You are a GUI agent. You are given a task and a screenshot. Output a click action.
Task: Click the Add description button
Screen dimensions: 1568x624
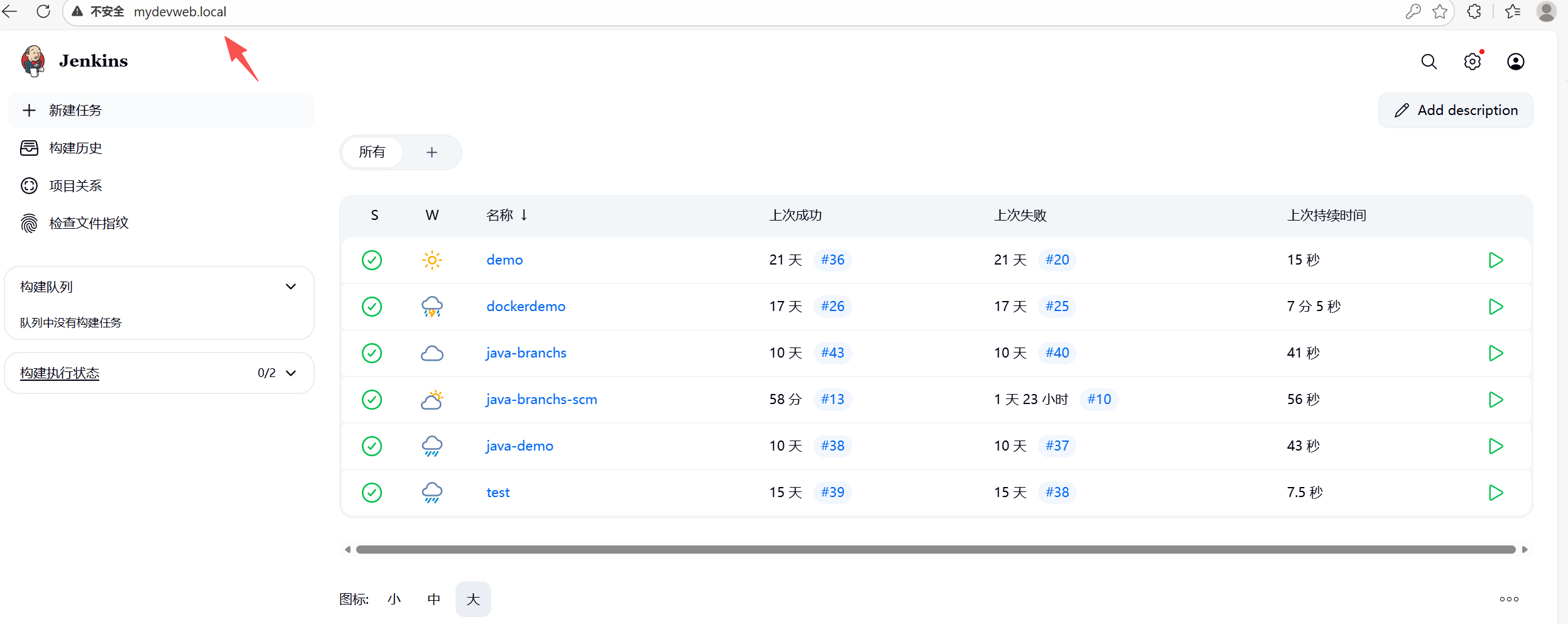[x=1456, y=111]
